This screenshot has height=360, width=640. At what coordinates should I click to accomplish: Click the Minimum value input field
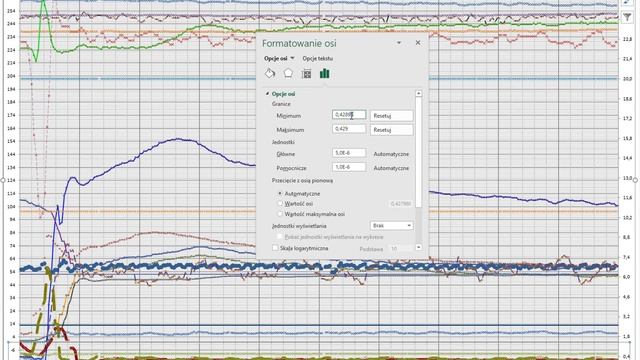pos(349,115)
